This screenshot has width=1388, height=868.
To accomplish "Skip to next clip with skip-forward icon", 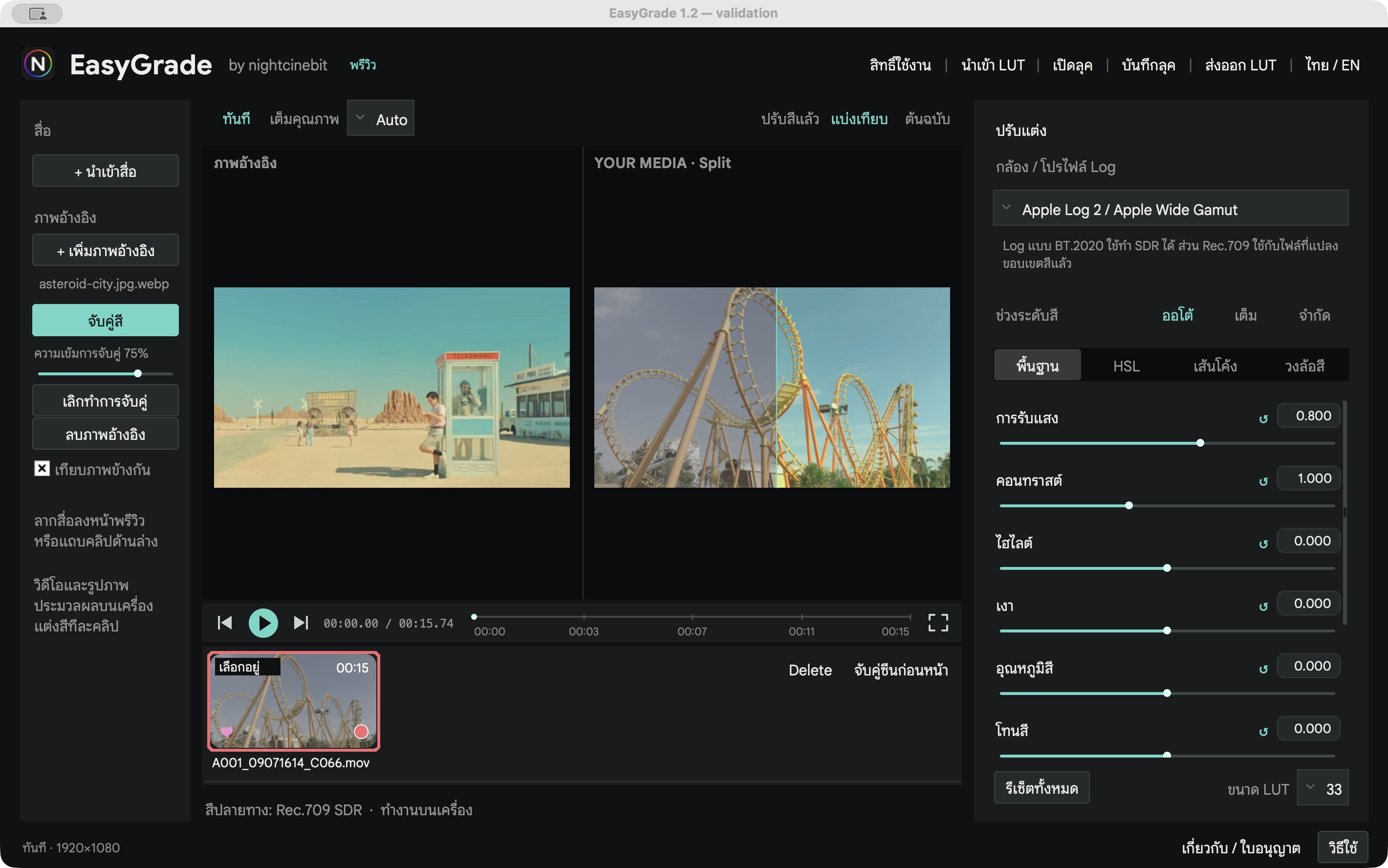I will (301, 623).
